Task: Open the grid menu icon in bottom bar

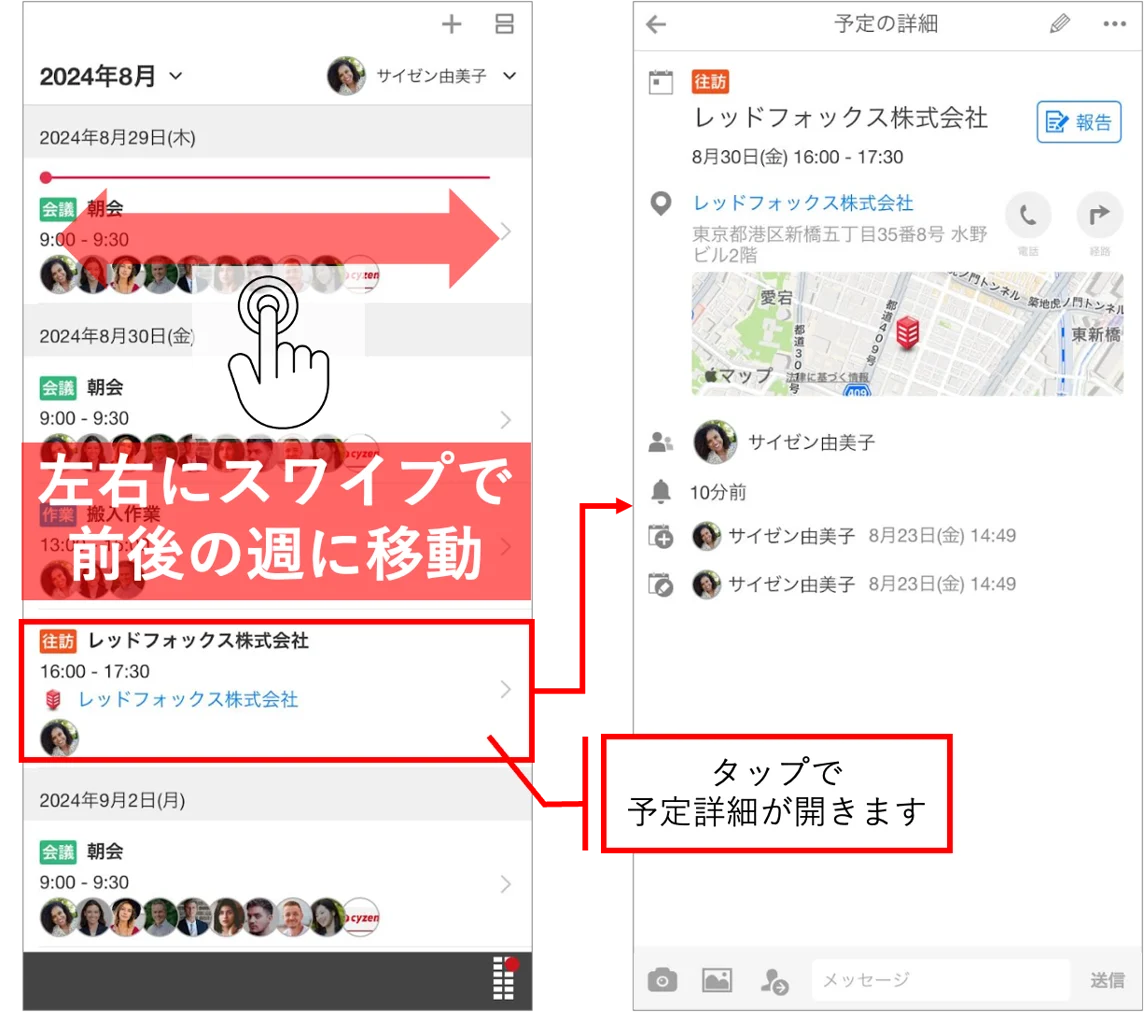Action: [504, 978]
